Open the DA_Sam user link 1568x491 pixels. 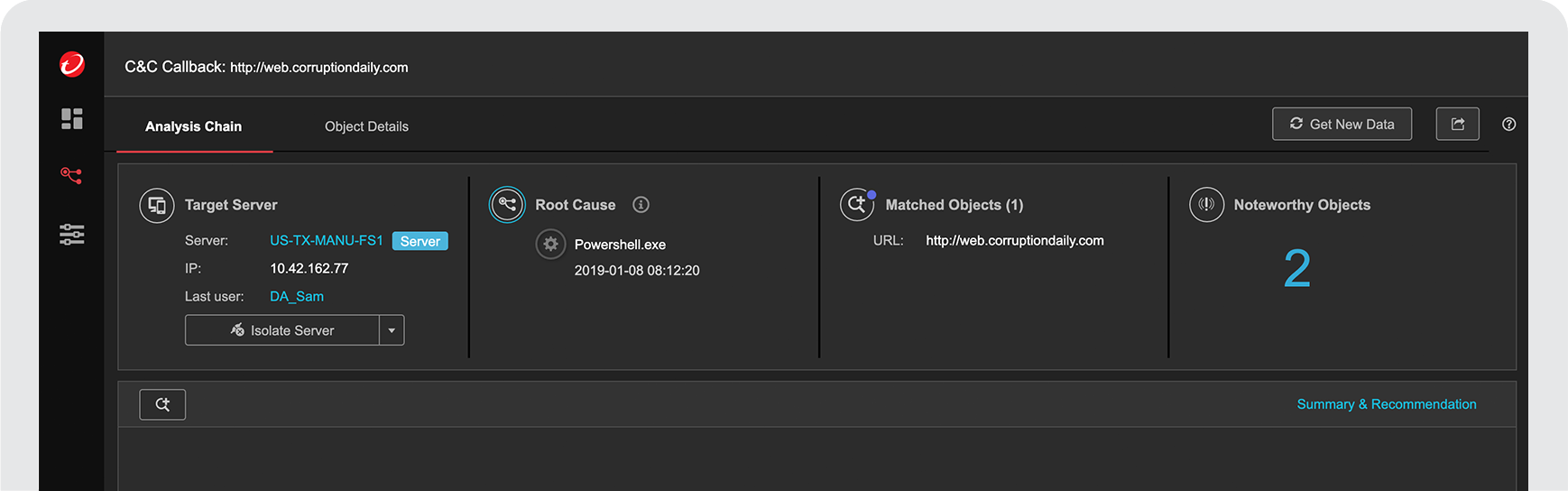(297, 296)
